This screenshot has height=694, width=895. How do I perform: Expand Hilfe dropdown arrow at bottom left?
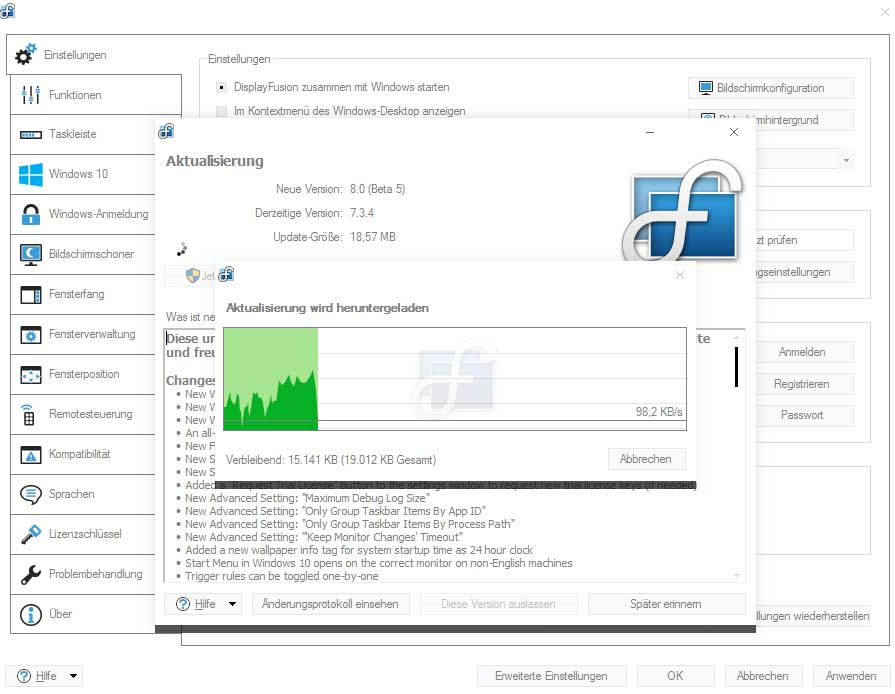click(74, 676)
